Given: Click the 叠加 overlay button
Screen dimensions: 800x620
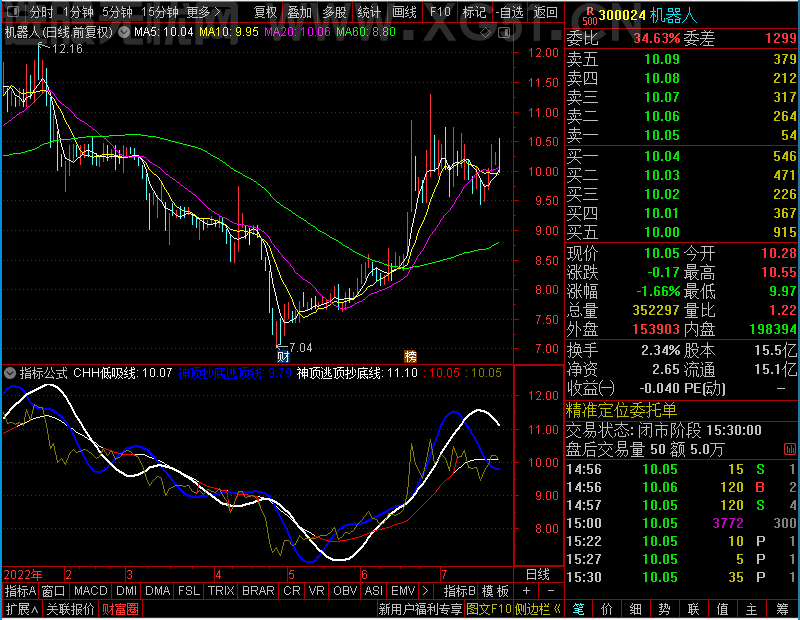Looking at the screenshot, I should click(299, 12).
